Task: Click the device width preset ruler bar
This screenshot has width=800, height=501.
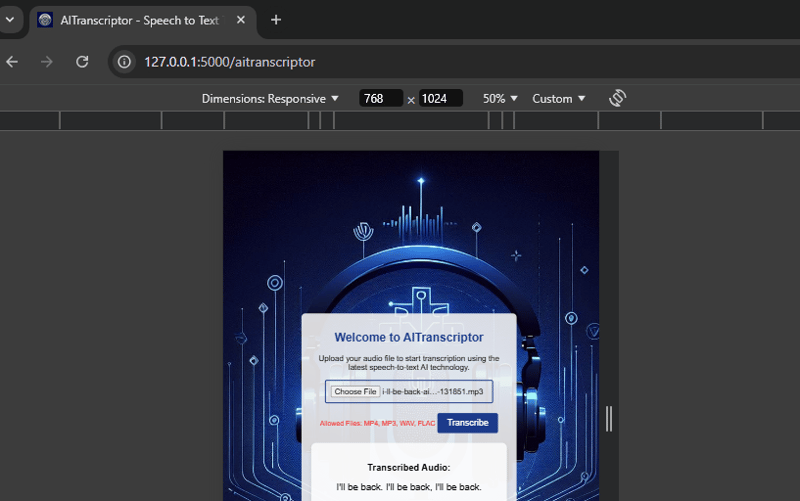Action: click(x=410, y=121)
